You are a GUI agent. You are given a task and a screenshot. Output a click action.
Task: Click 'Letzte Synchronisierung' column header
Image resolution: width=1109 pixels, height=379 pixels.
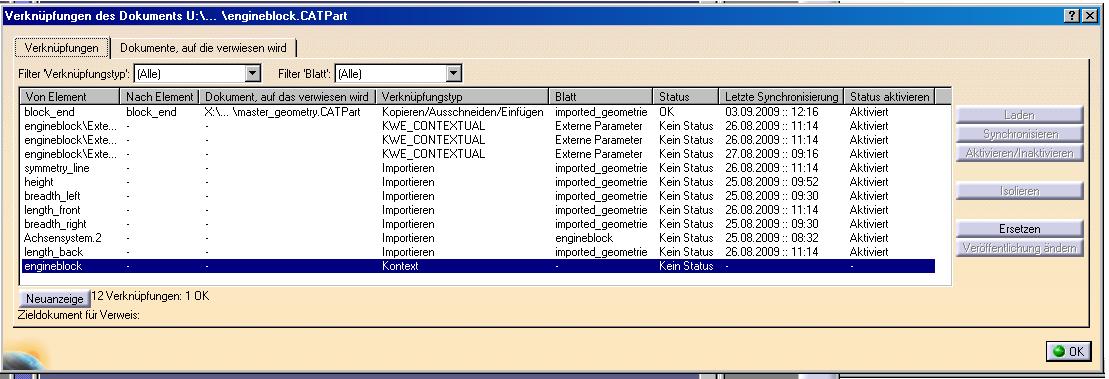point(781,96)
